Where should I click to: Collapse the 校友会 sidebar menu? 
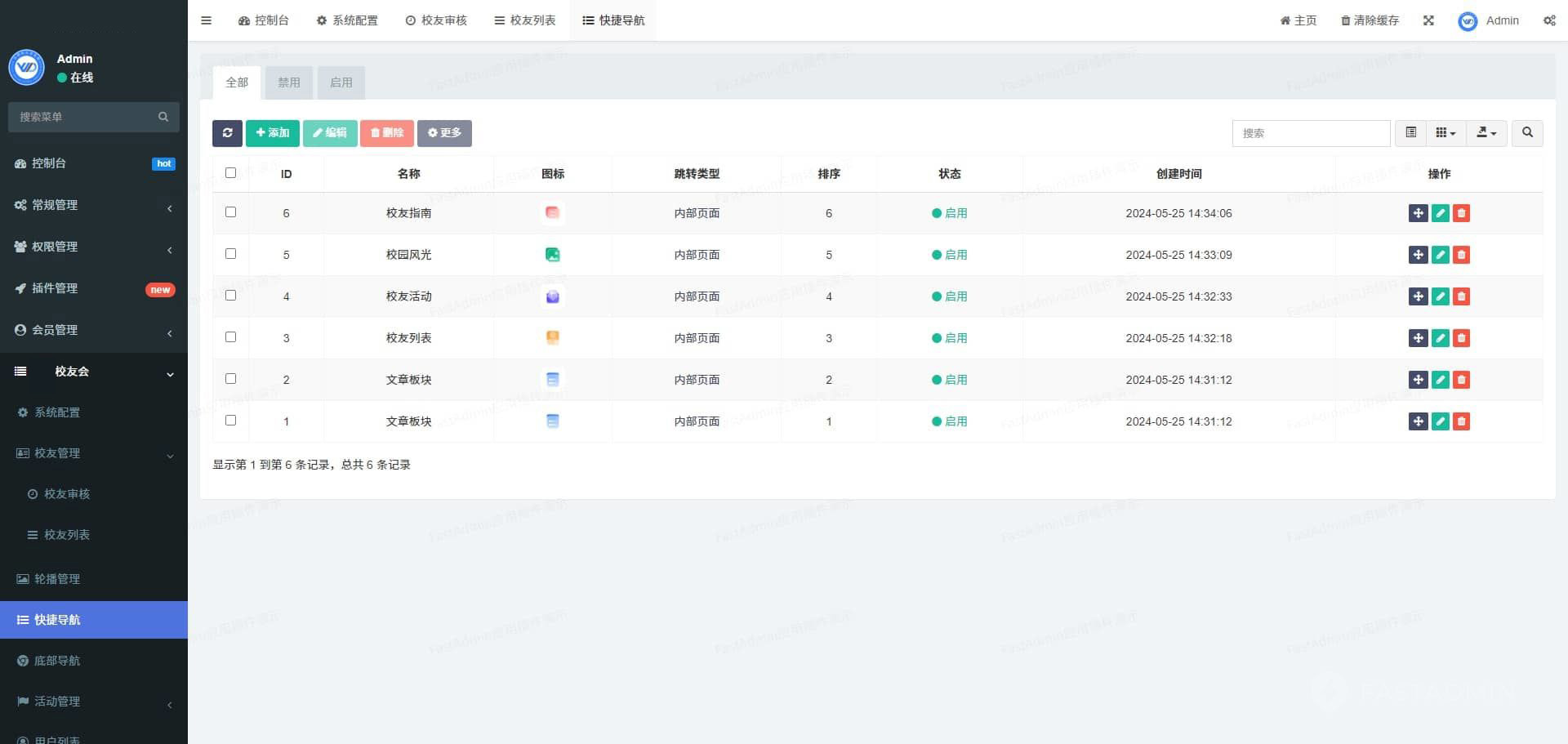point(94,372)
